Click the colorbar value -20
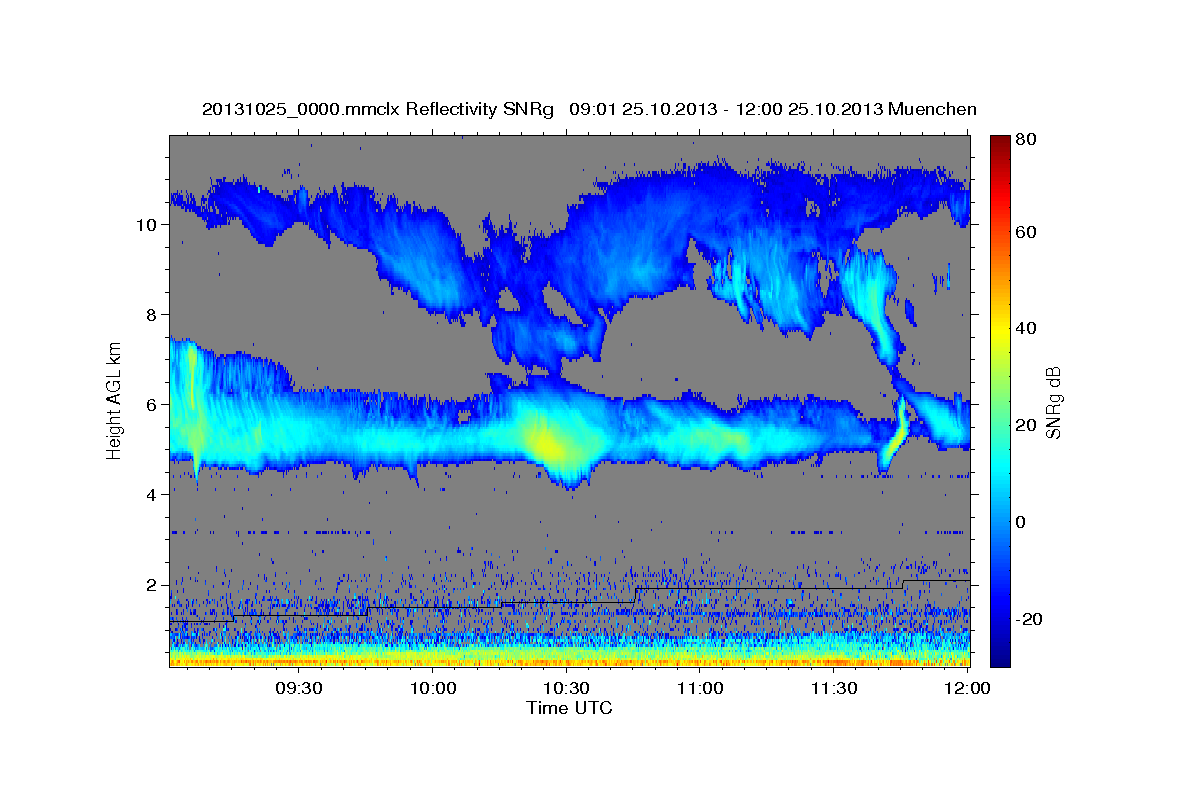Screen dimensions: 1200x800 point(1028,620)
